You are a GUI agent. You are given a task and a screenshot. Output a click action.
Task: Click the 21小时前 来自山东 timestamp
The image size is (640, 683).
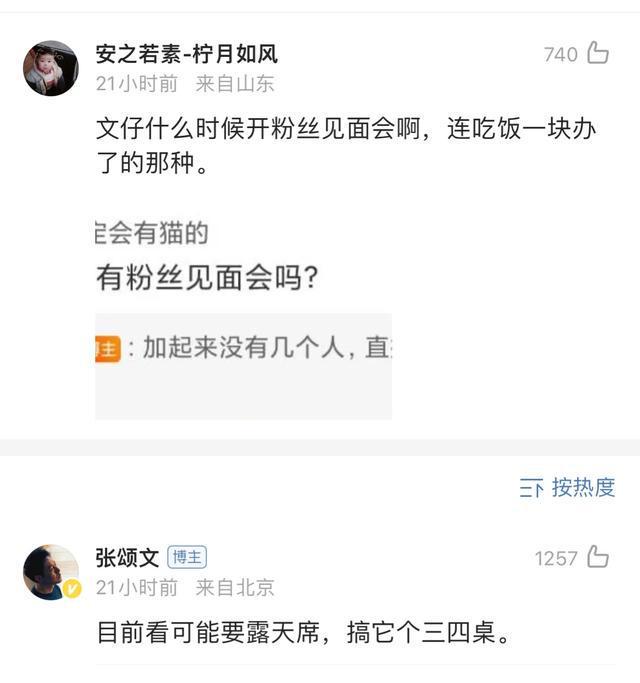coord(185,84)
